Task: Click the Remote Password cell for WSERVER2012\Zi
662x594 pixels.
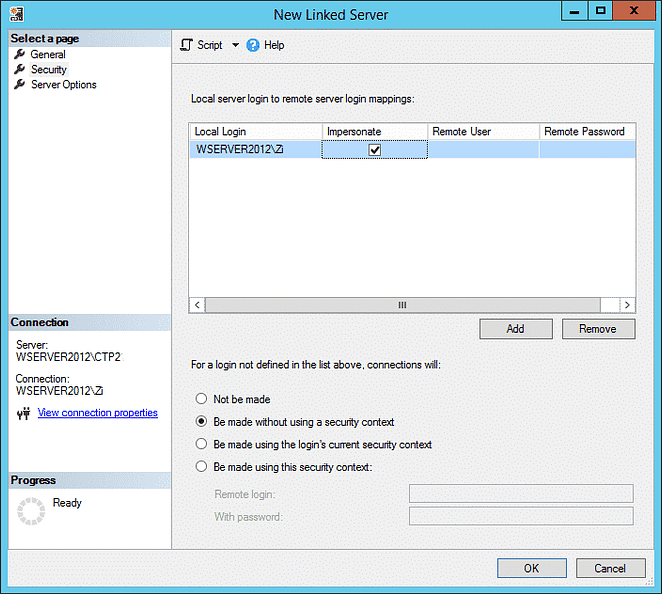Action: tap(588, 149)
